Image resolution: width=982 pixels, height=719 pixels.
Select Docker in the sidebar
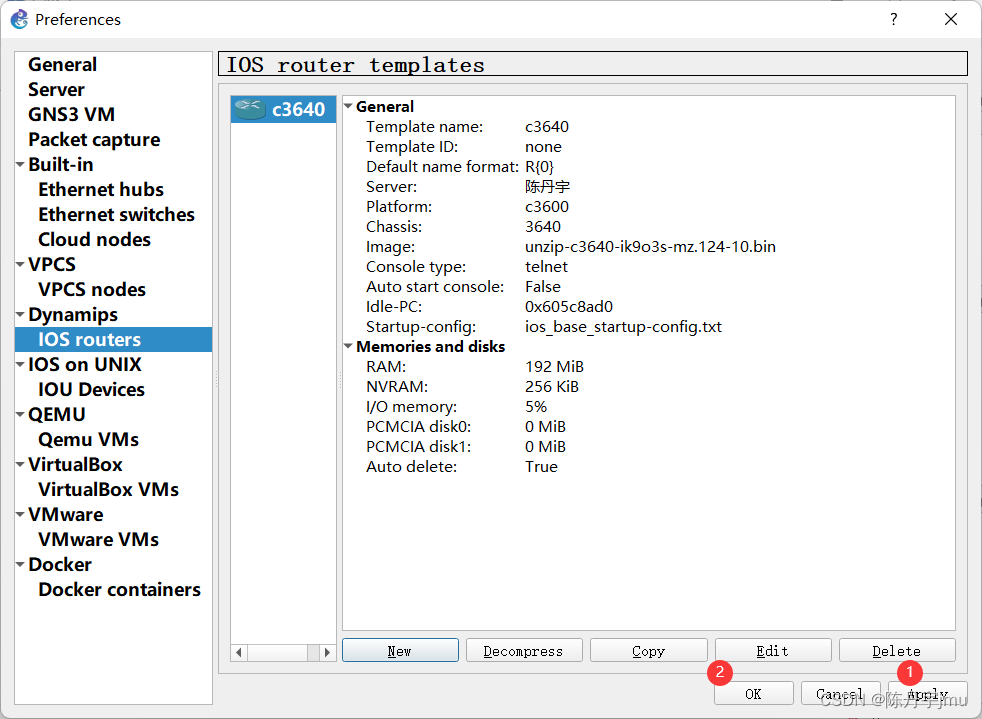(60, 565)
